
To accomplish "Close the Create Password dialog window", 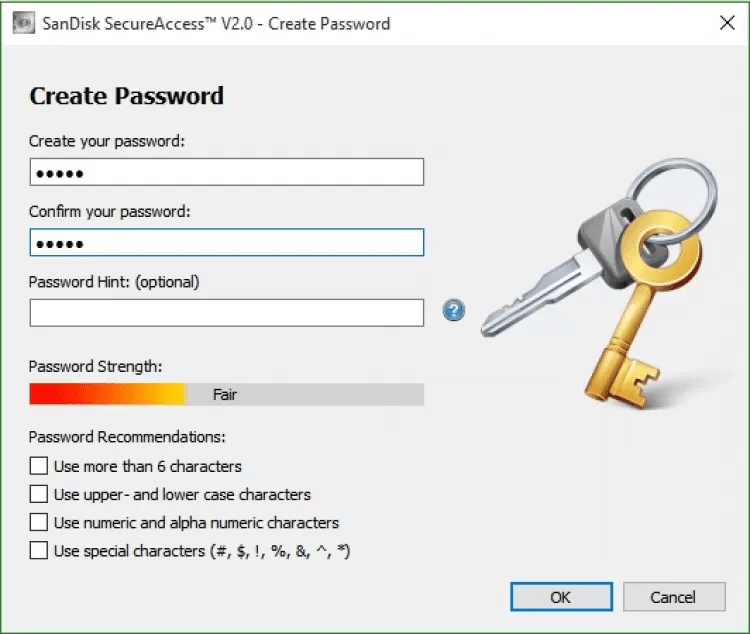I will tap(725, 23).
